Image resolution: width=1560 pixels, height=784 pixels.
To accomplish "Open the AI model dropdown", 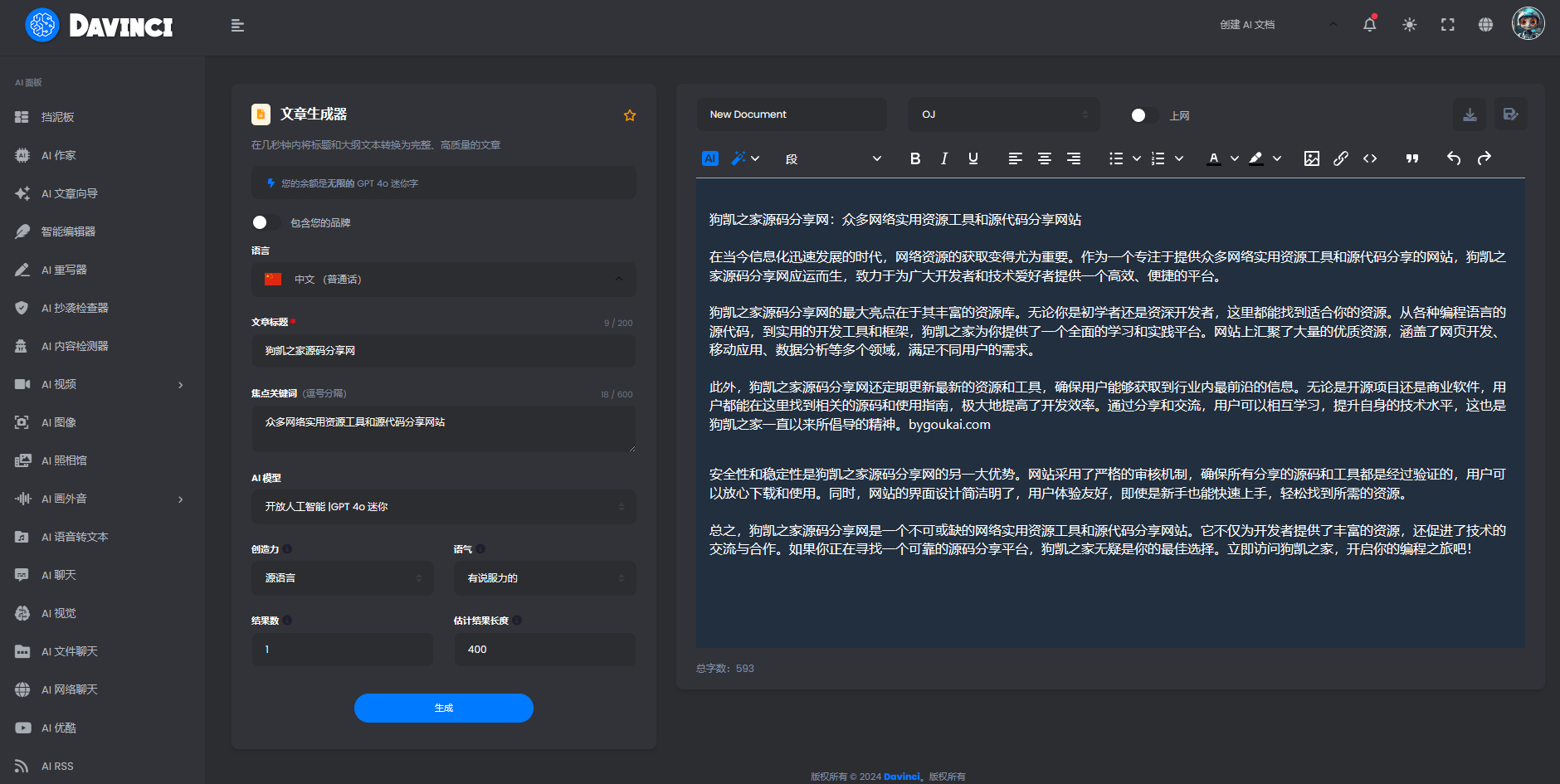I will point(444,507).
